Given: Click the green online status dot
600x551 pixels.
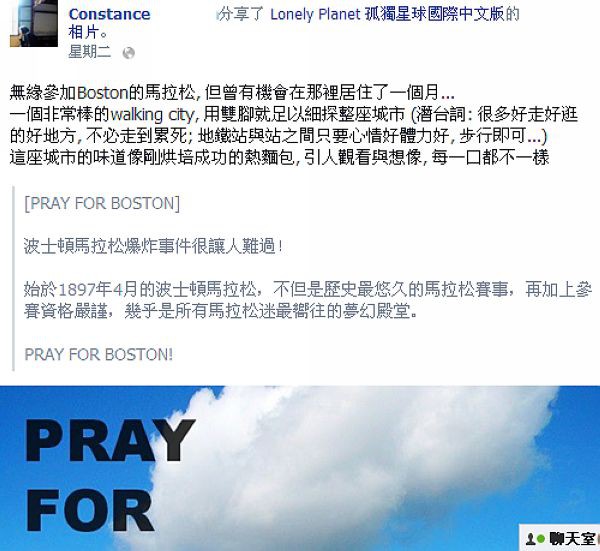Looking at the screenshot, I should [540, 540].
